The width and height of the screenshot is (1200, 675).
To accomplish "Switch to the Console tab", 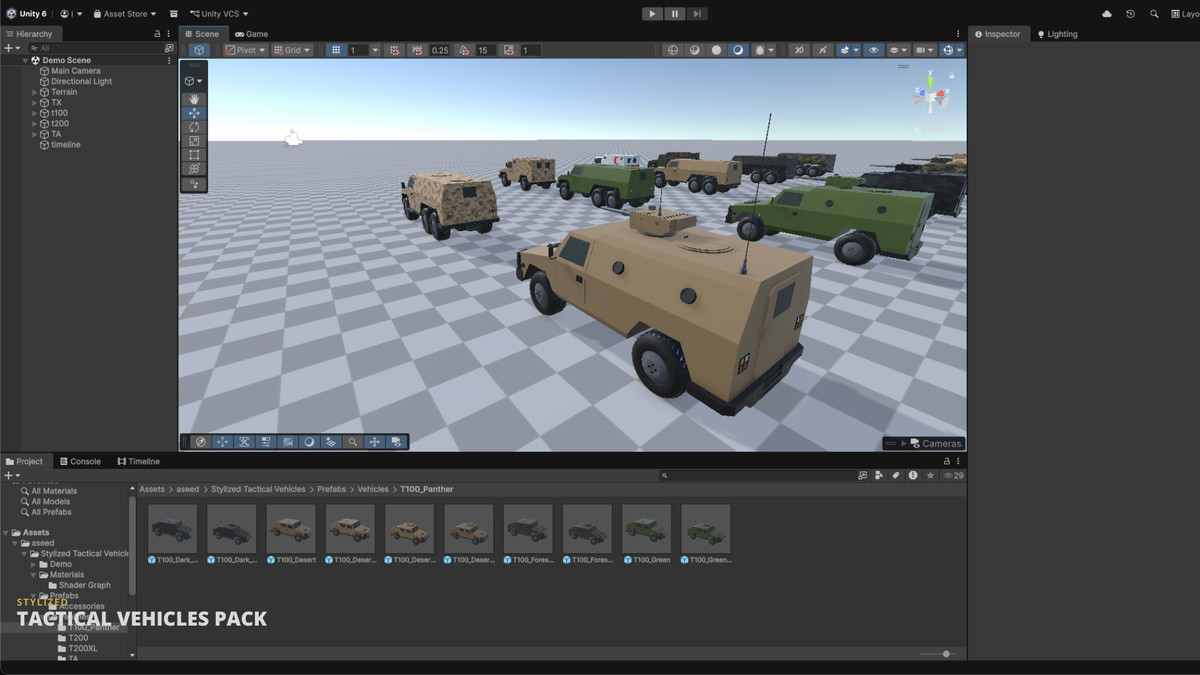I will pos(79,461).
